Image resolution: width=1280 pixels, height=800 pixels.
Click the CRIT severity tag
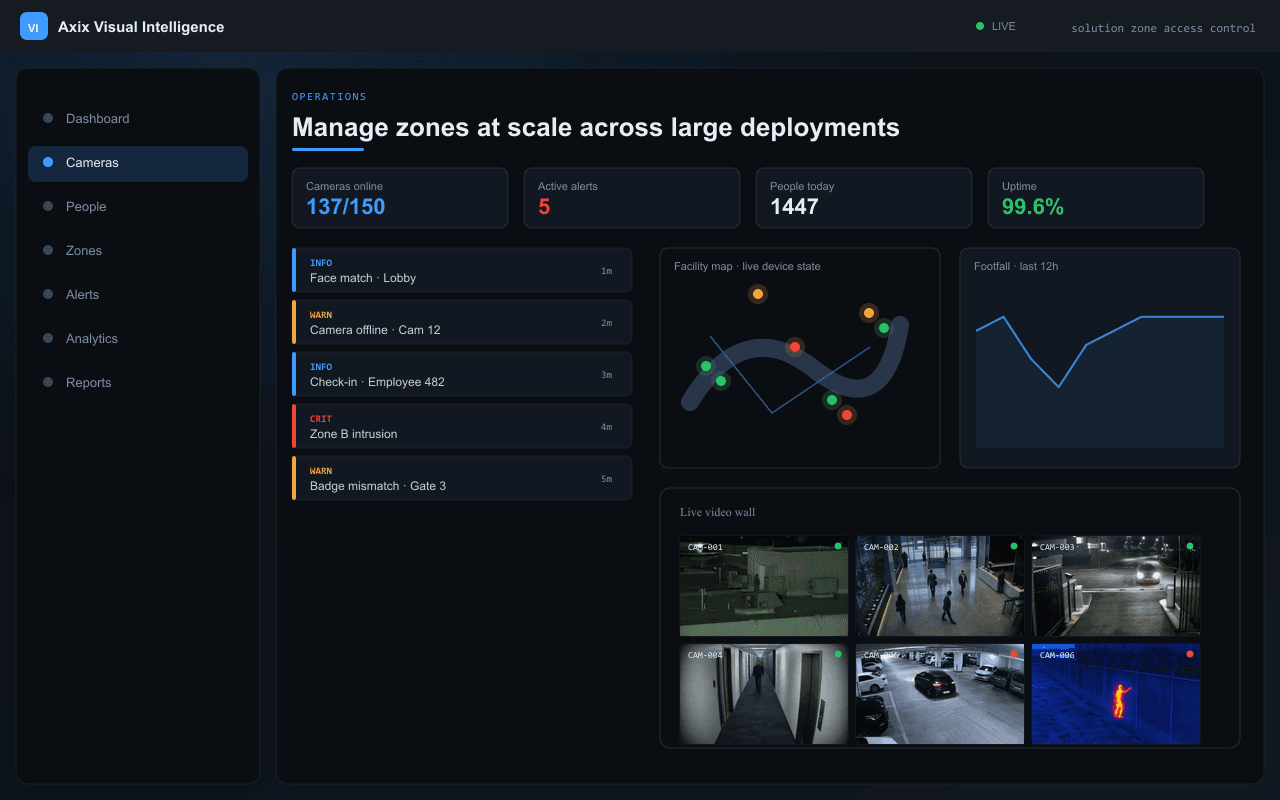point(321,419)
